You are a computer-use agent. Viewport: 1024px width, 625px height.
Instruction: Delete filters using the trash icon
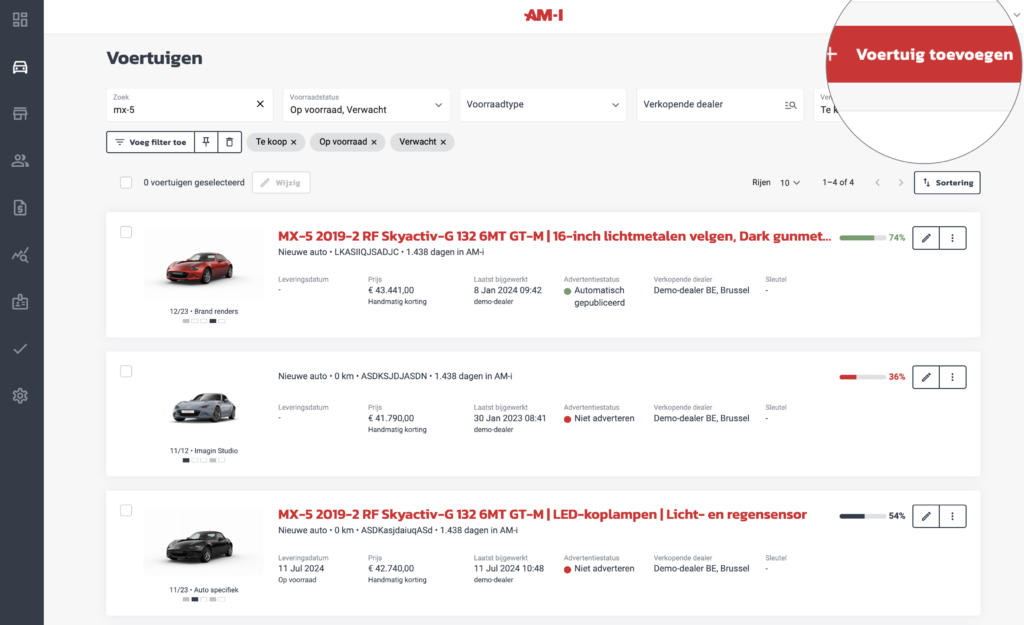pyautogui.click(x=229, y=142)
